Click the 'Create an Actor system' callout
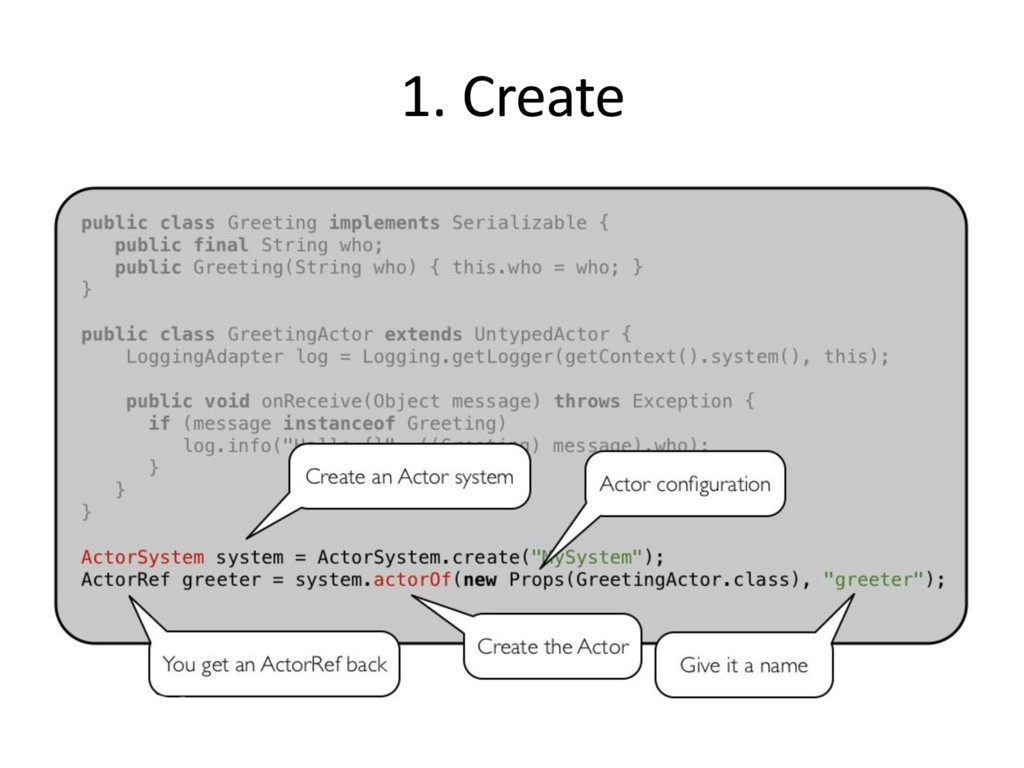Image resolution: width=1024 pixels, height=768 pixels. 409,477
